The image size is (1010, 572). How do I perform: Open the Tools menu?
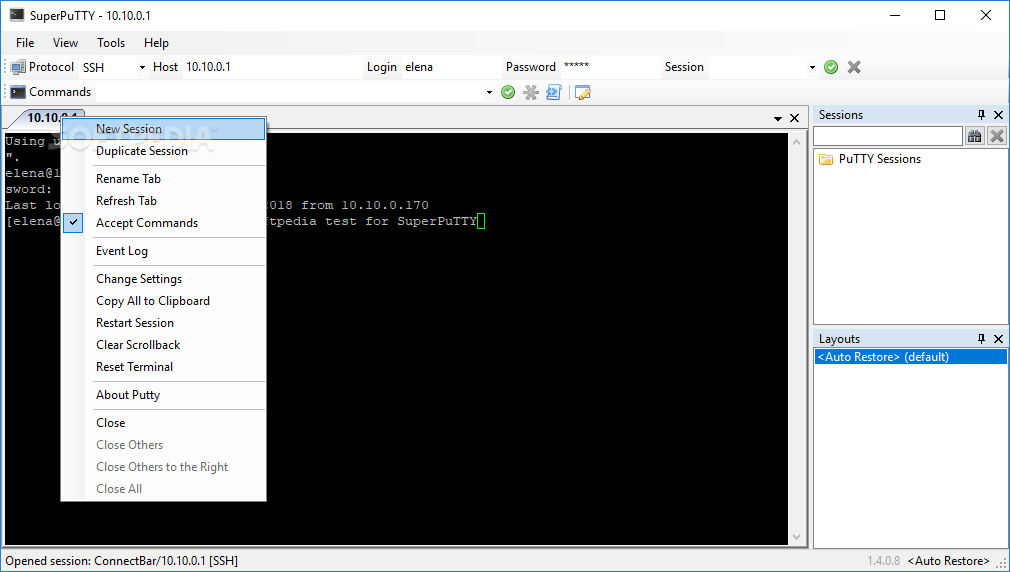[x=111, y=43]
